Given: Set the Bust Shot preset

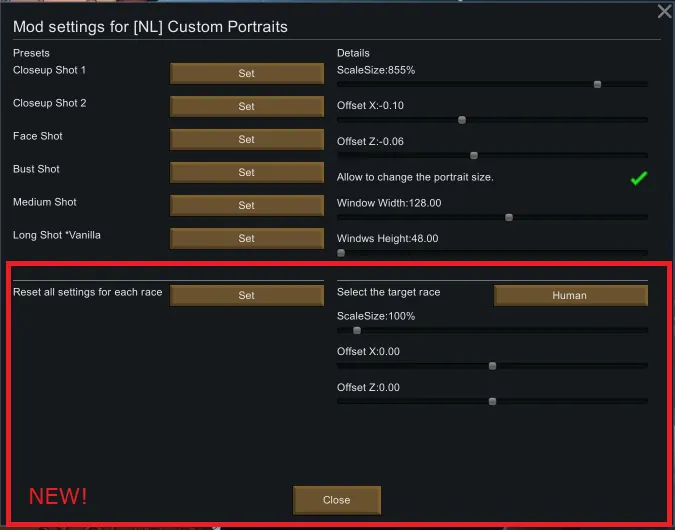Looking at the screenshot, I should click(x=246, y=172).
